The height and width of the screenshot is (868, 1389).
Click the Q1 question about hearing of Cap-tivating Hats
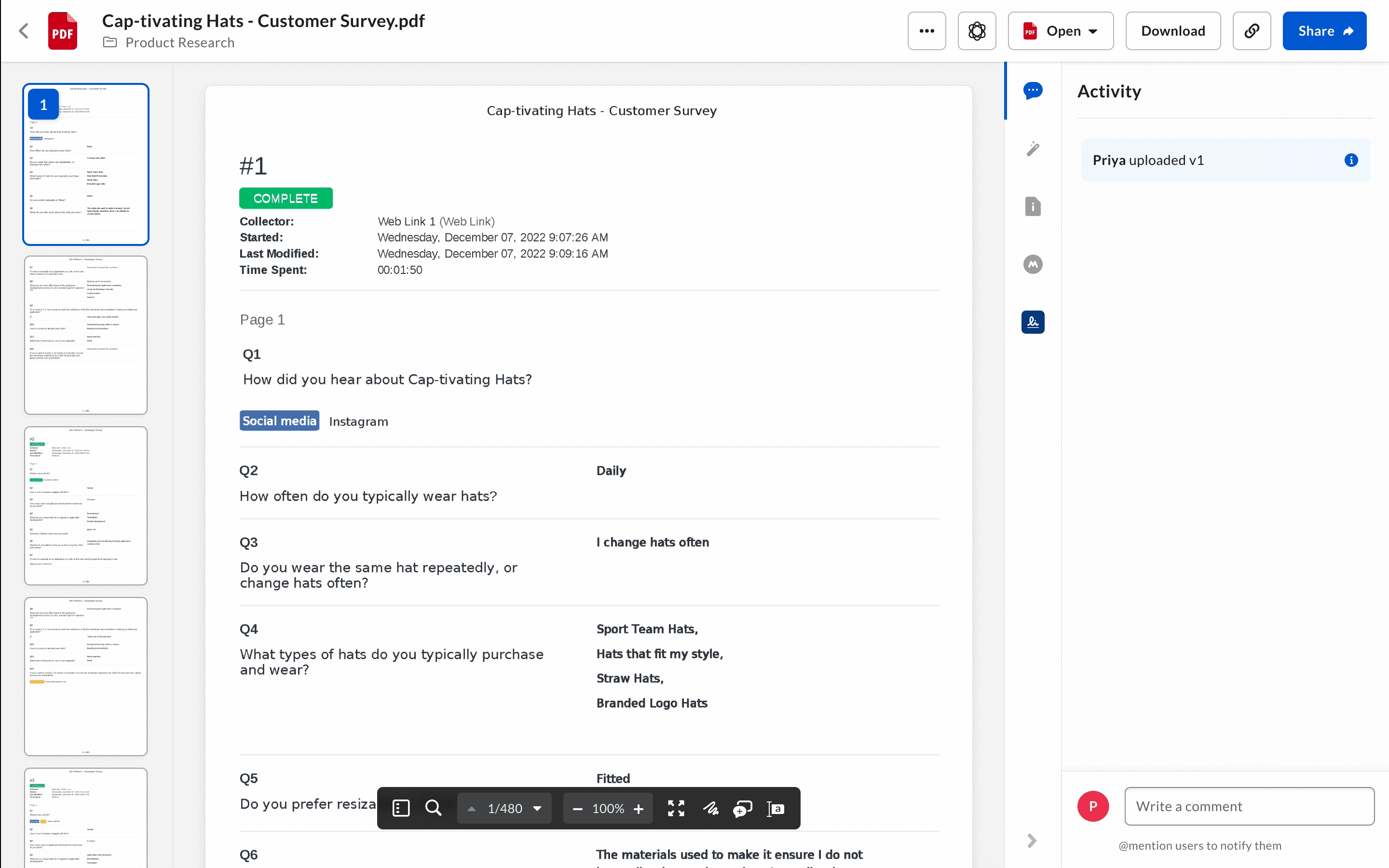(x=387, y=380)
